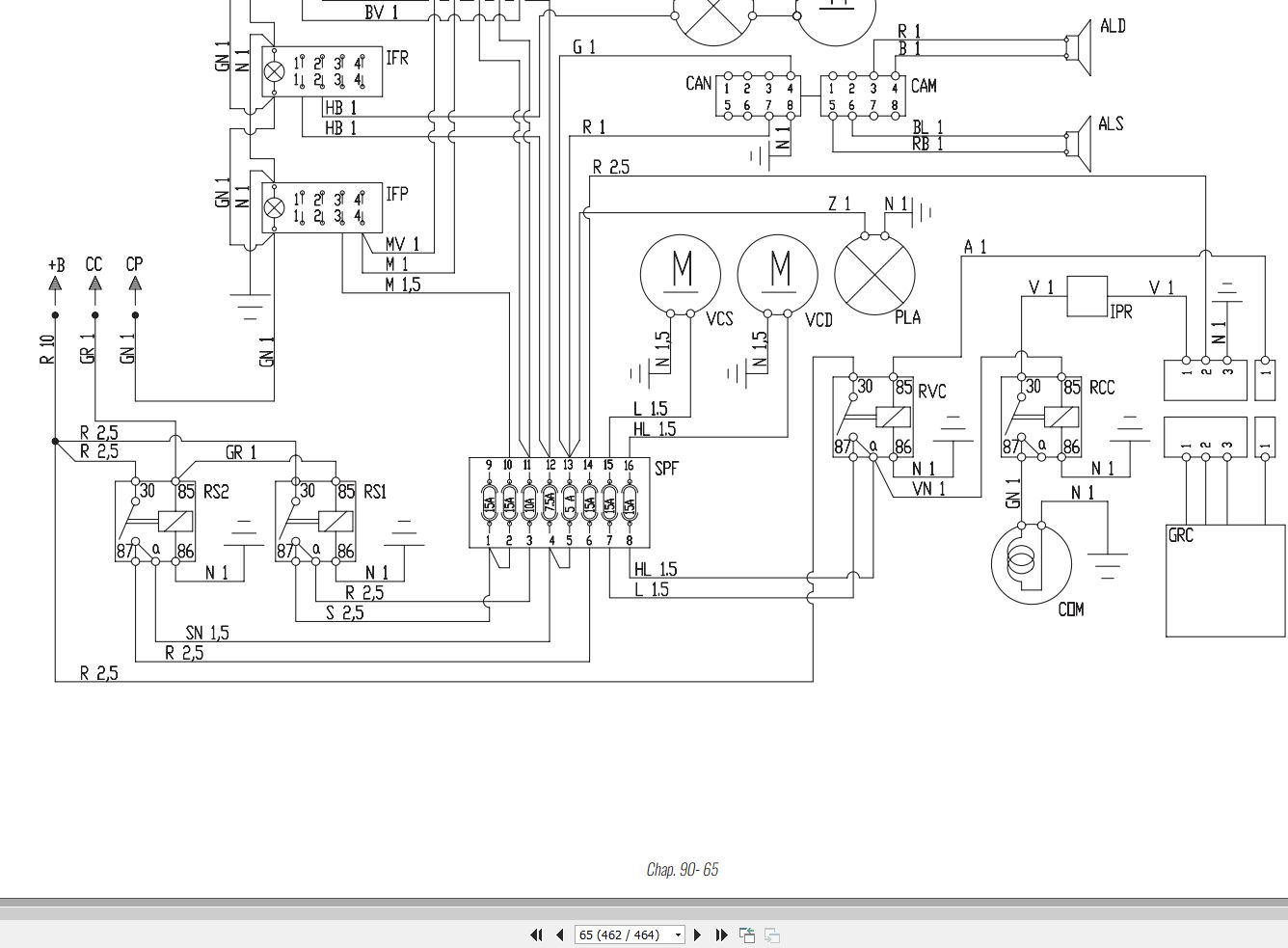The image size is (1288, 948).
Task: Jump to the last page
Action: [x=721, y=934]
